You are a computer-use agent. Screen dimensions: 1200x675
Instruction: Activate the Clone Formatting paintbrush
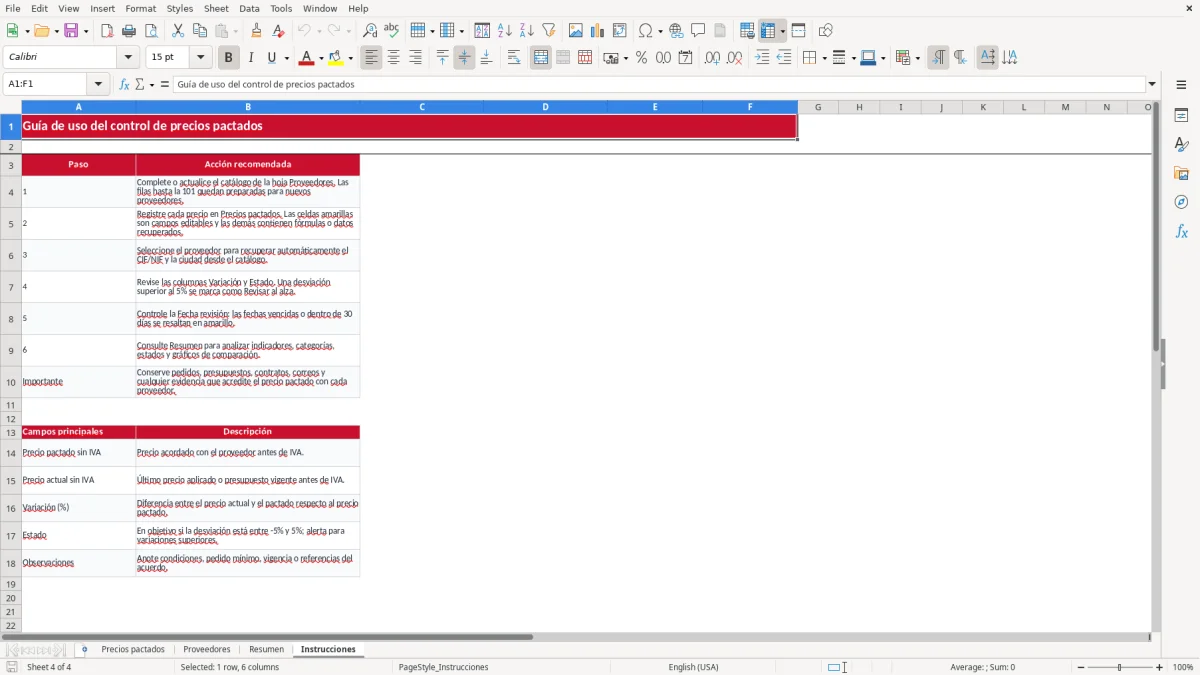point(257,31)
